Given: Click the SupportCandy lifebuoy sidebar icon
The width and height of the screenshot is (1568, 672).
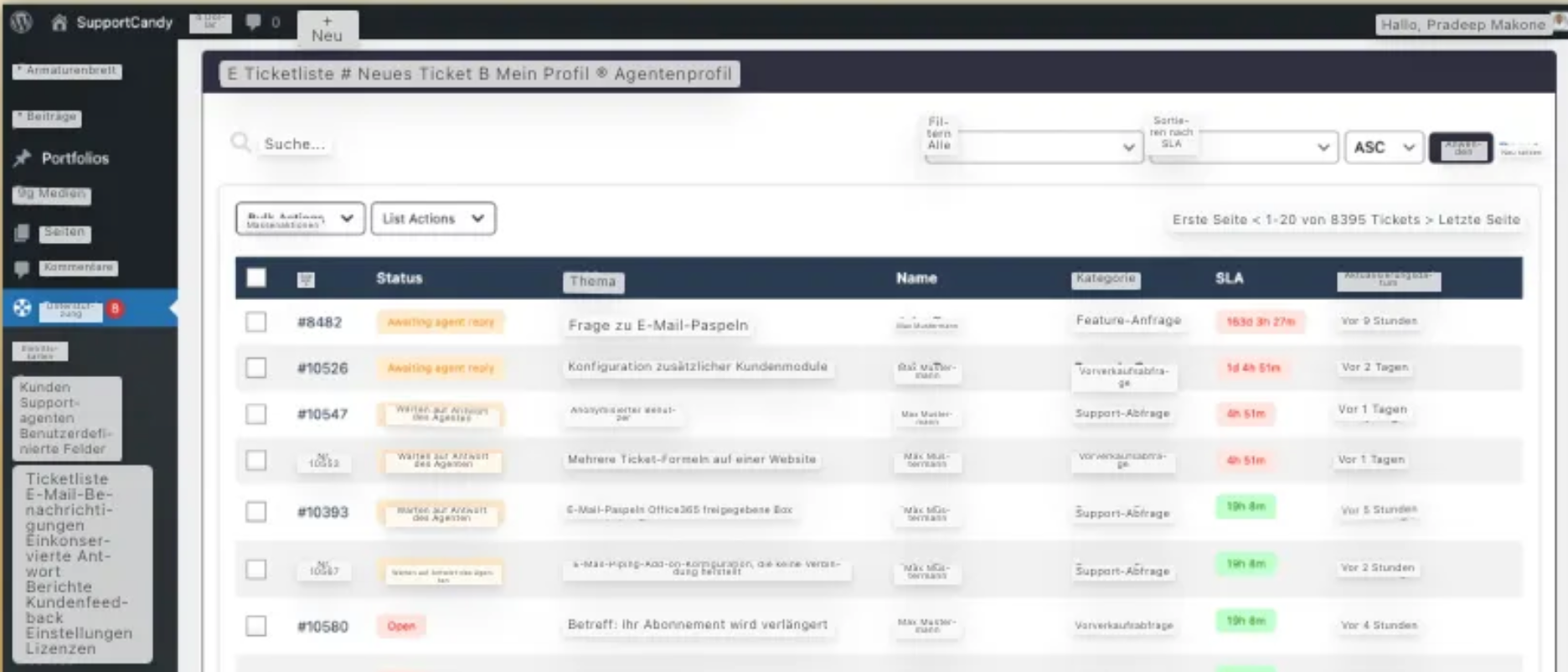Looking at the screenshot, I should click(23, 308).
